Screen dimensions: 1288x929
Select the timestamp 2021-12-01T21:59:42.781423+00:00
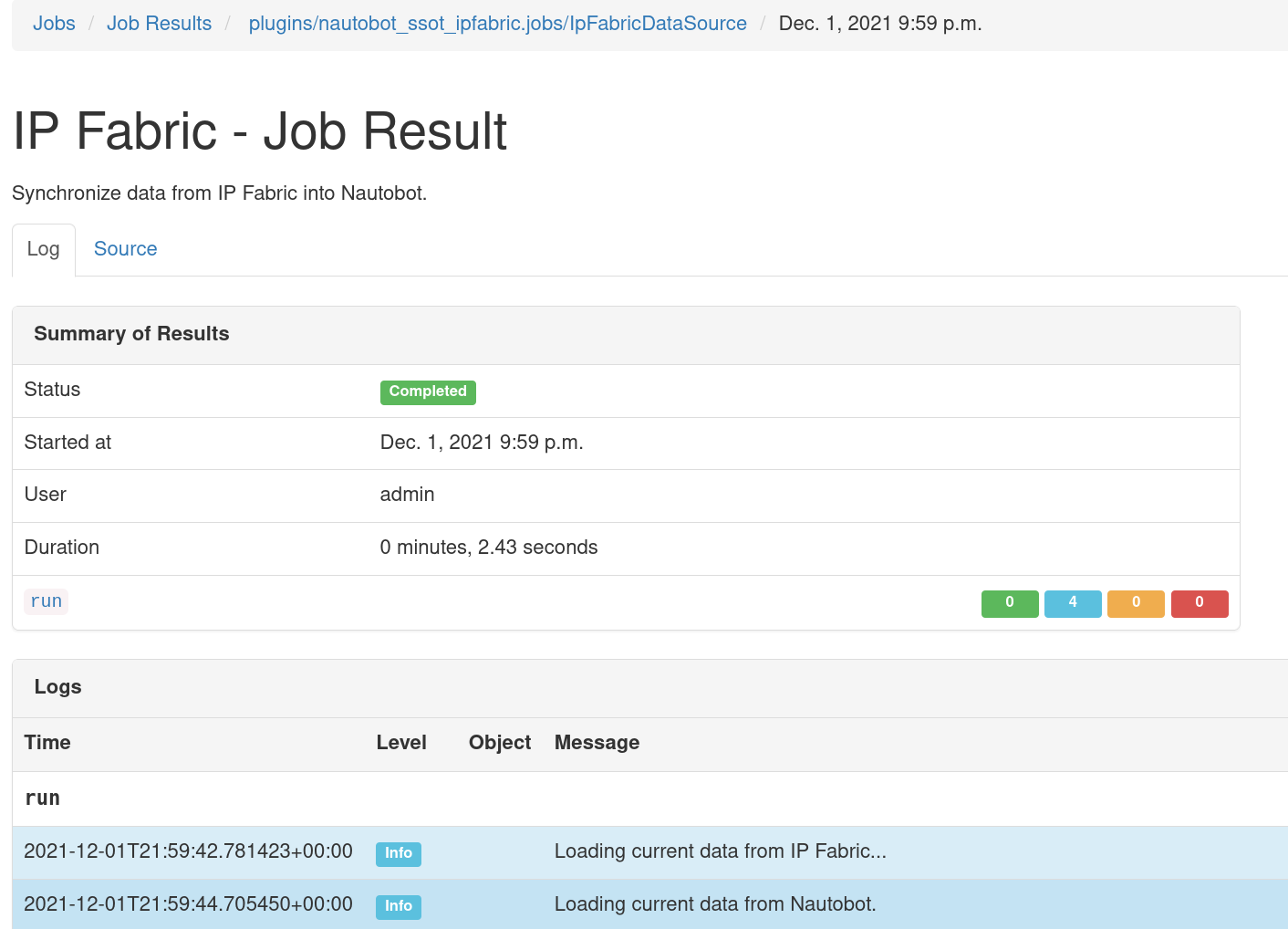(x=188, y=851)
